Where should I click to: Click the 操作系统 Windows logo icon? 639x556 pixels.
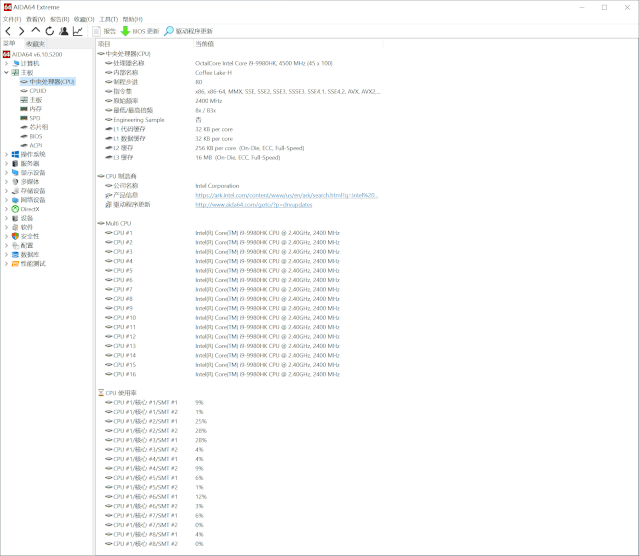click(x=15, y=154)
